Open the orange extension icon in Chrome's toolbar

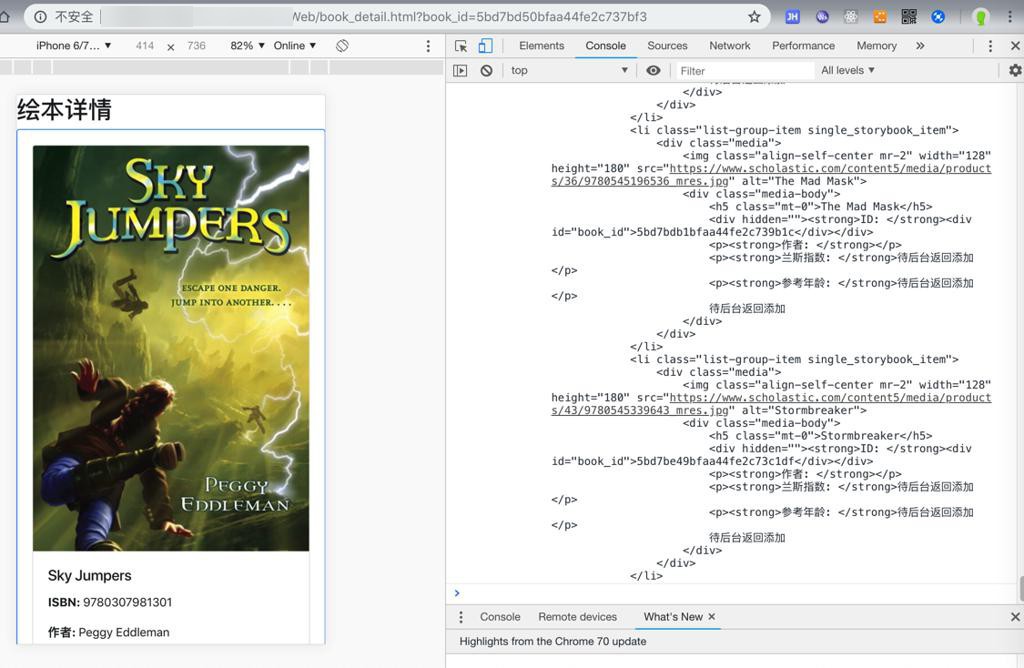click(x=880, y=17)
